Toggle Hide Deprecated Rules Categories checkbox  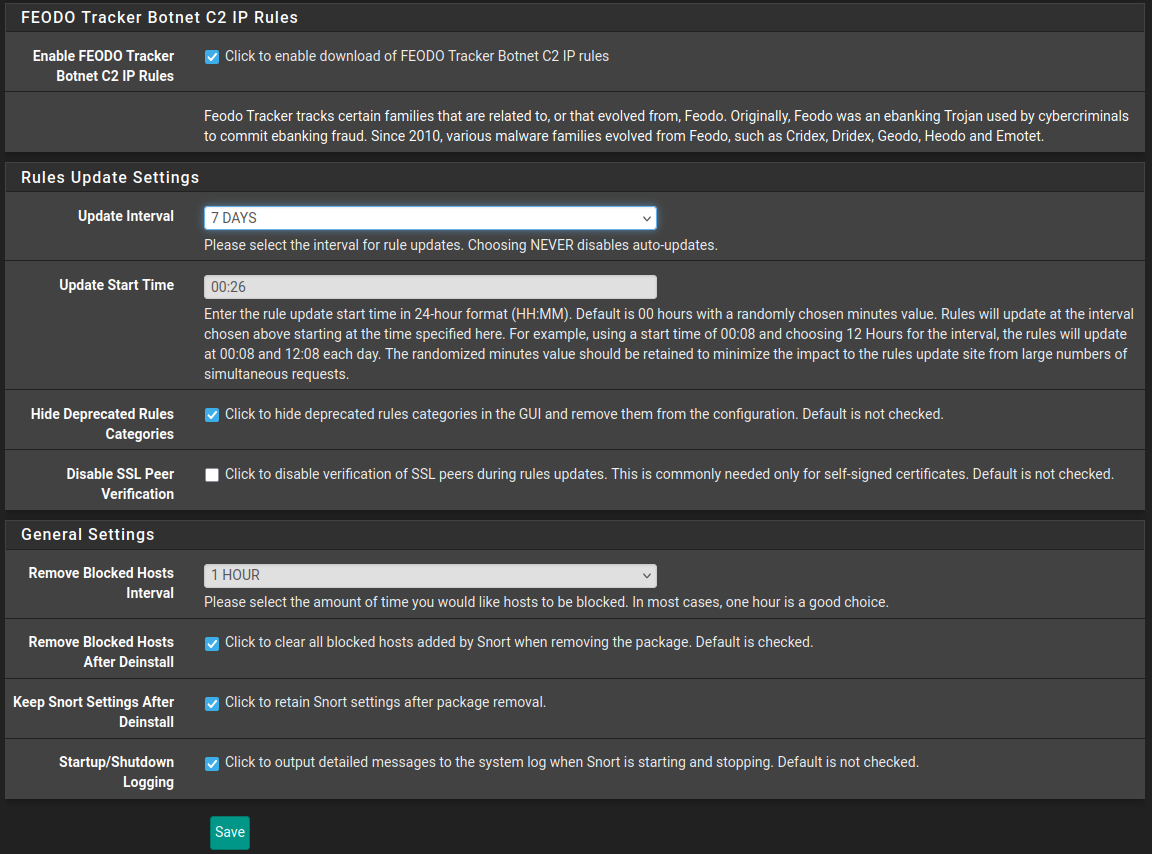coord(212,415)
